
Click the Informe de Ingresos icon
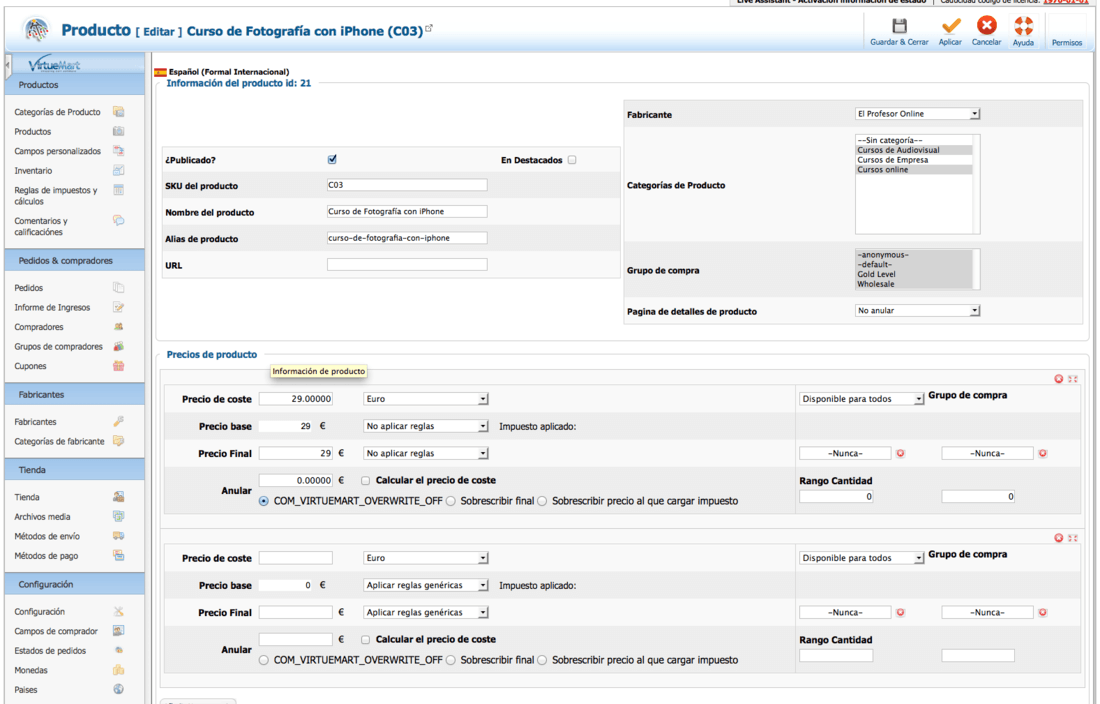coord(119,307)
